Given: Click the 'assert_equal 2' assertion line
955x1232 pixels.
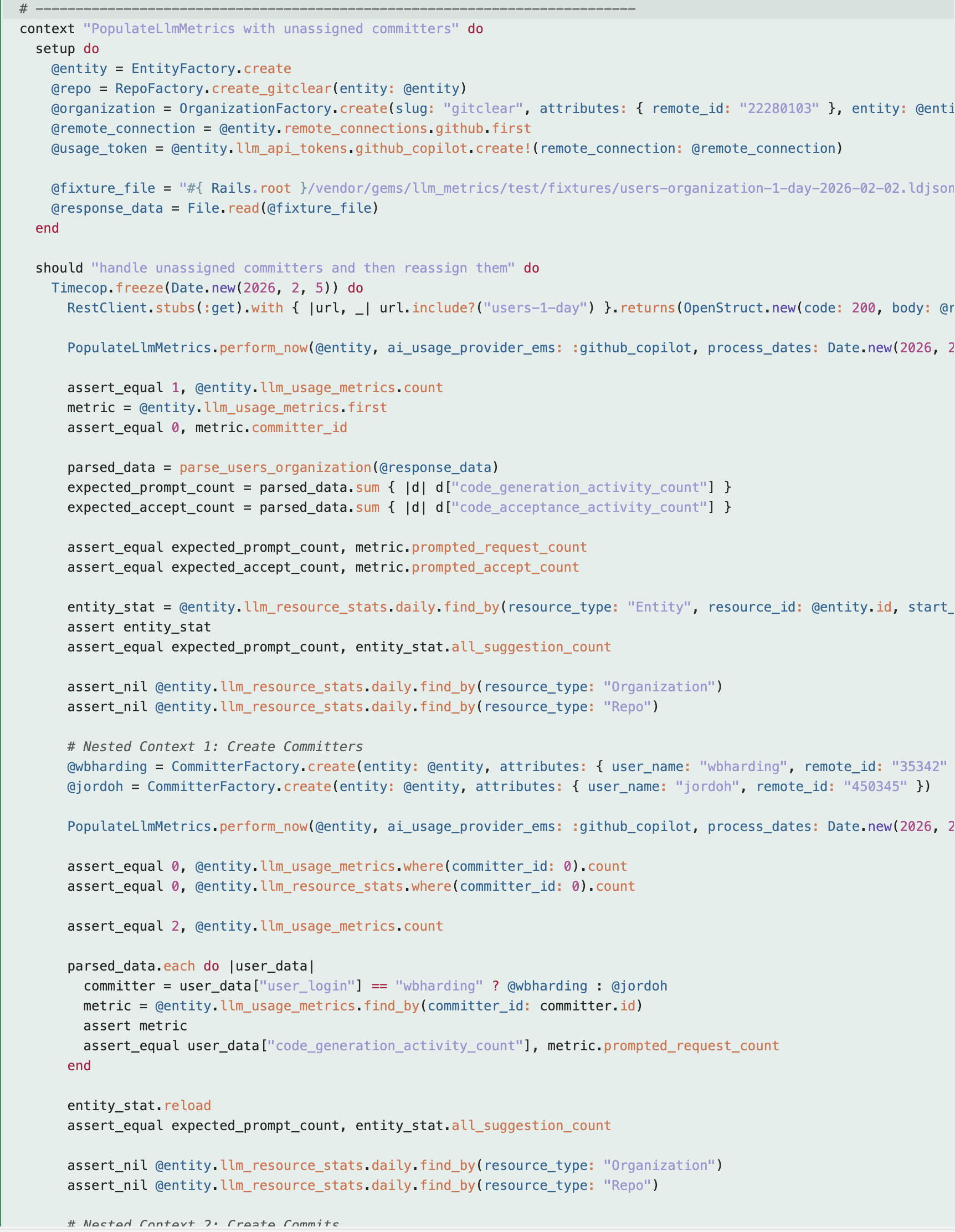Looking at the screenshot, I should point(254,926).
